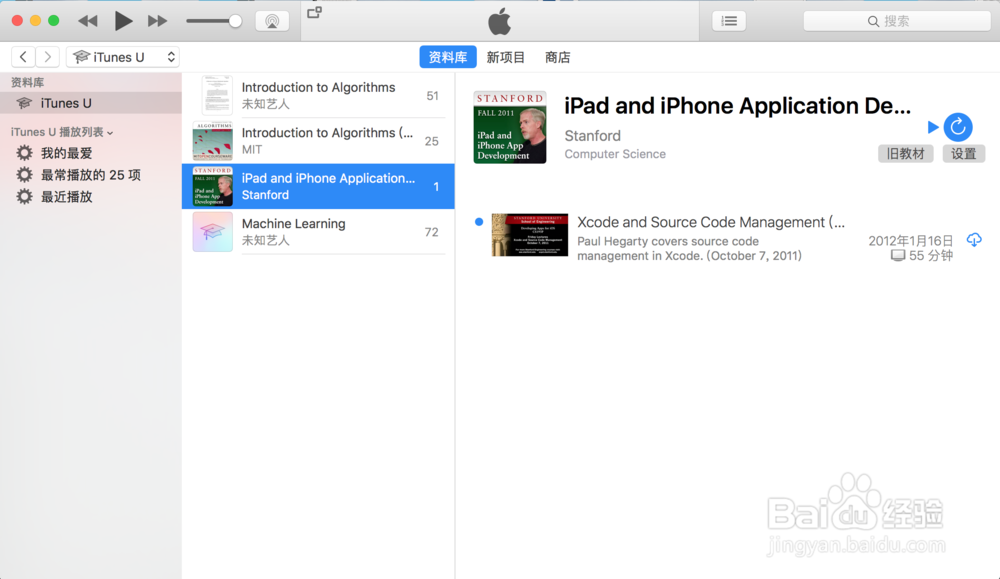Image resolution: width=1000 pixels, height=579 pixels.
Task: Click the 2012年1月16日 release date
Action: (910, 240)
